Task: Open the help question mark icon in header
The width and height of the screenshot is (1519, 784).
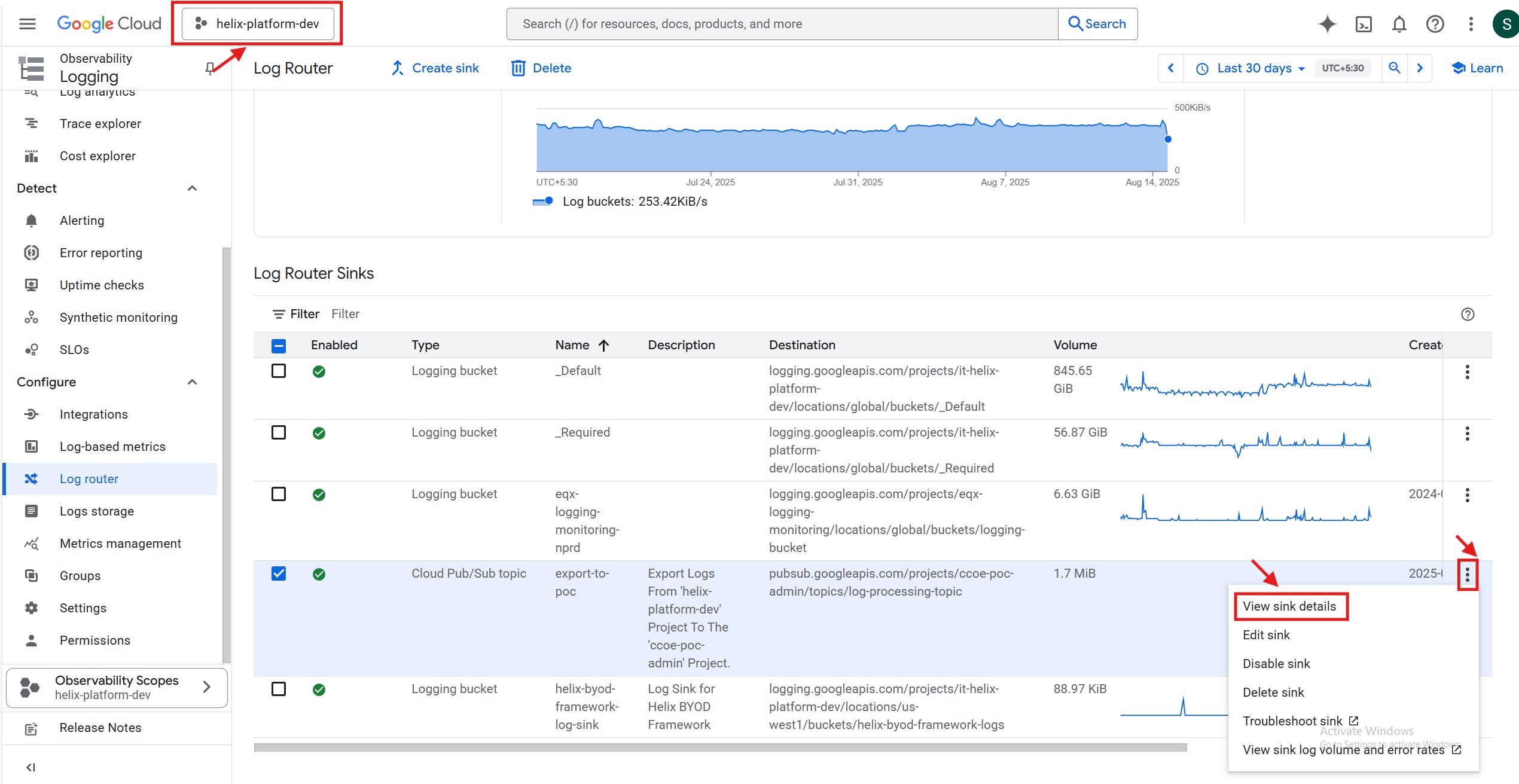Action: pyautogui.click(x=1435, y=24)
